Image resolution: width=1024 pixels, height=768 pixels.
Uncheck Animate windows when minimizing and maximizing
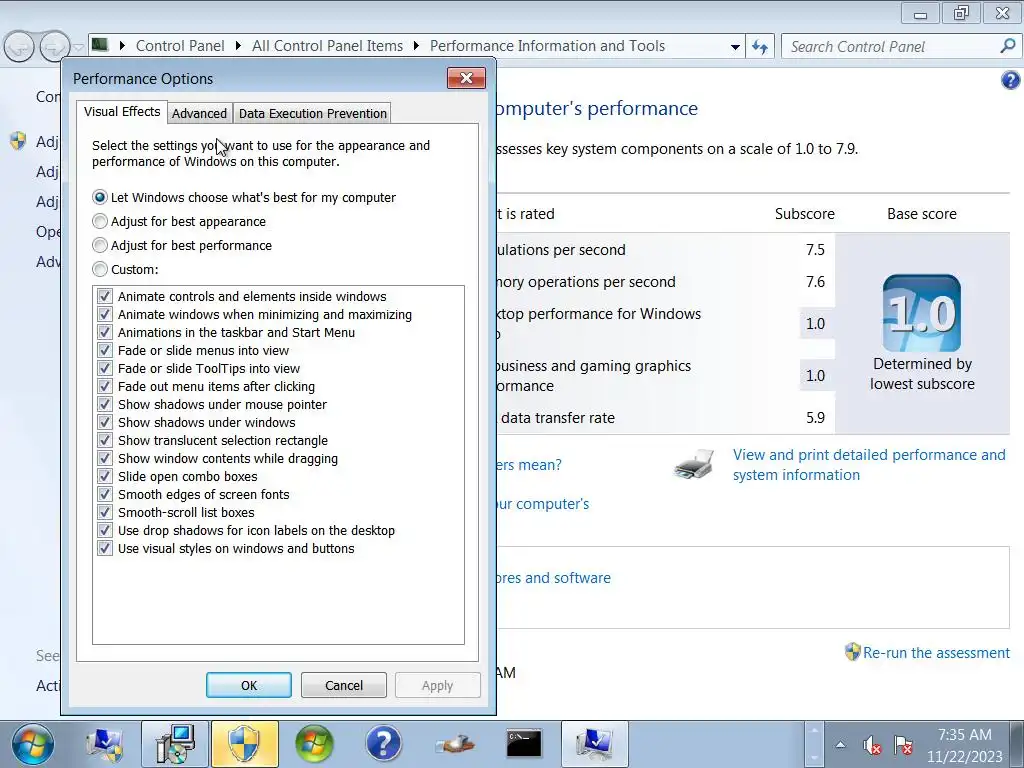[x=104, y=314]
